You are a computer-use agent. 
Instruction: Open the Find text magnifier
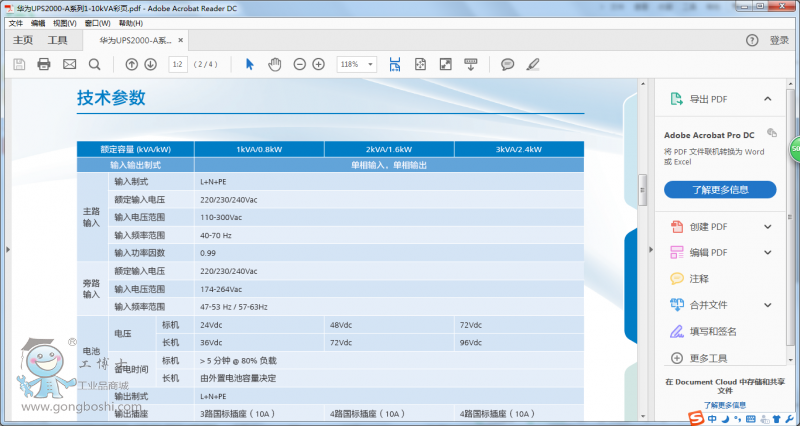(94, 64)
